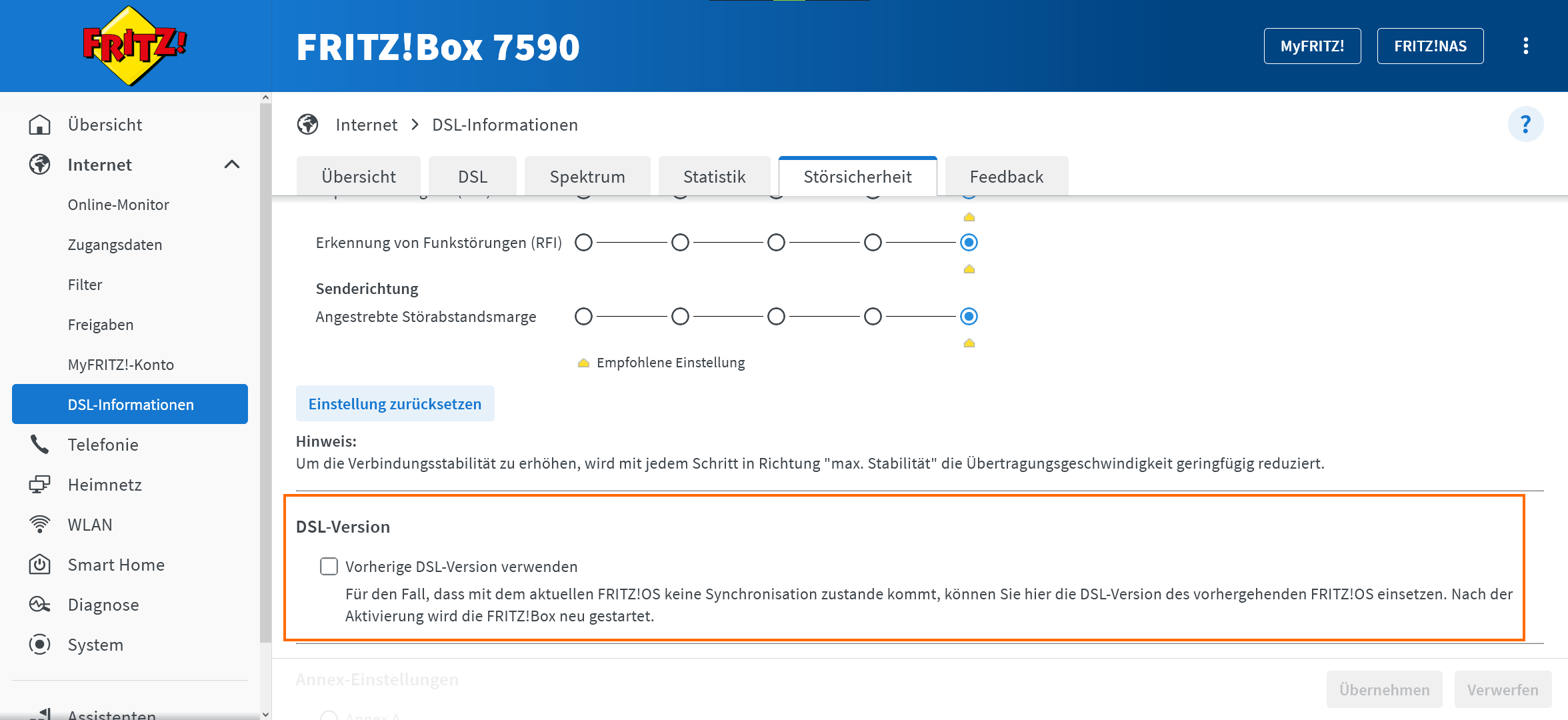Click the Diagnose icon in sidebar

39,605
